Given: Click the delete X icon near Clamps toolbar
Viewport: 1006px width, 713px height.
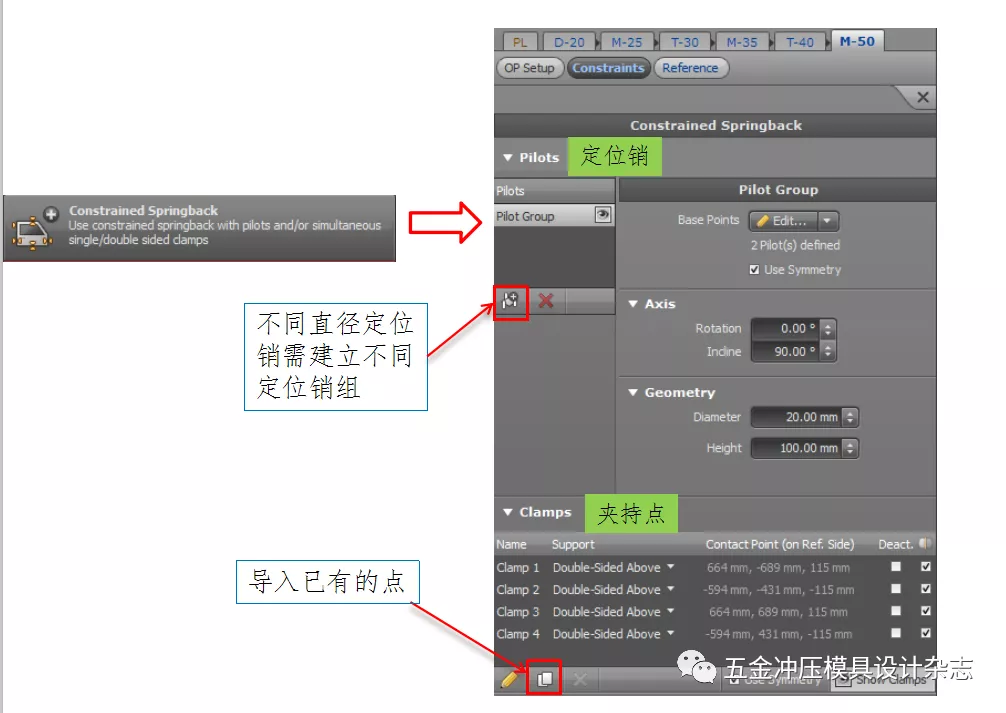Looking at the screenshot, I should 580,678.
